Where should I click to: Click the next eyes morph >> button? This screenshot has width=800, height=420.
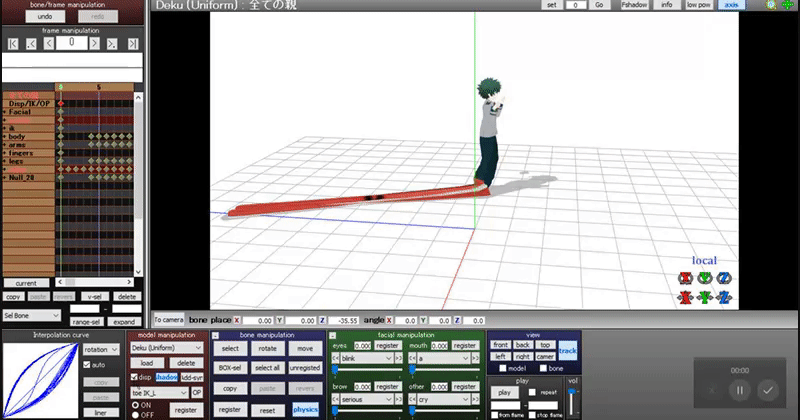tap(398, 358)
